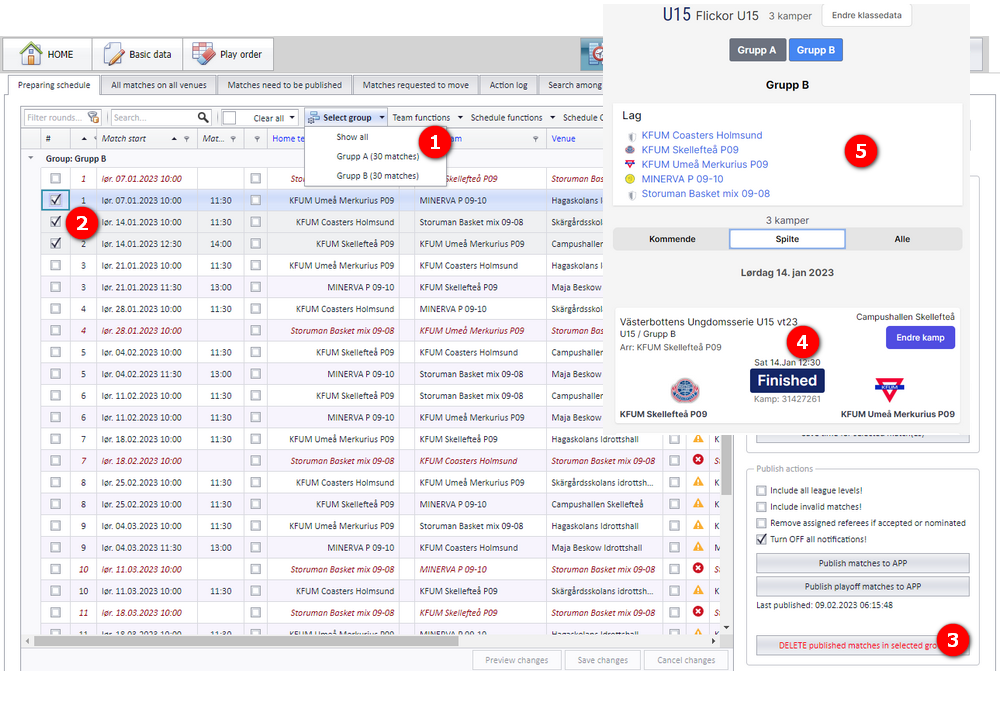Open the Action log tab
Screen dimensions: 1000x708
(x=508, y=85)
